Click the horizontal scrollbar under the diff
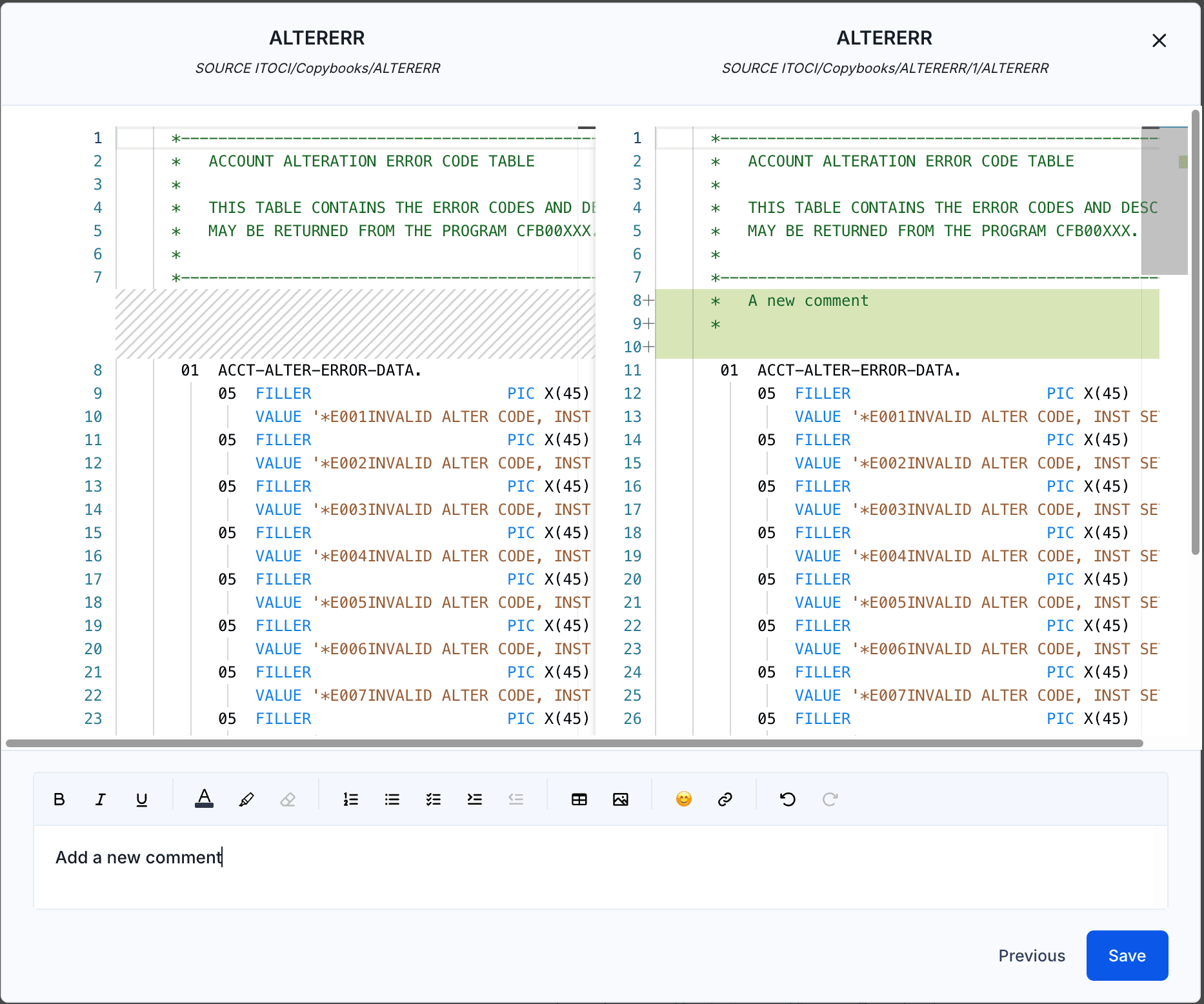The image size is (1204, 1004). [x=574, y=743]
